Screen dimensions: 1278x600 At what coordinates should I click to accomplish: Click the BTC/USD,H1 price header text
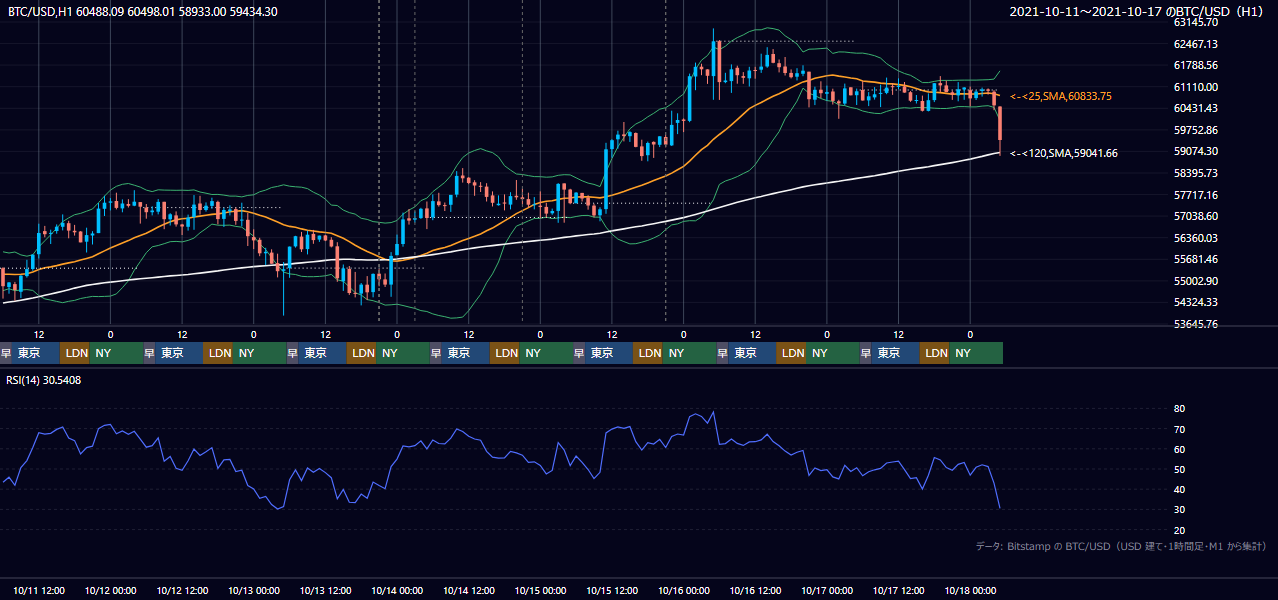click(x=143, y=12)
